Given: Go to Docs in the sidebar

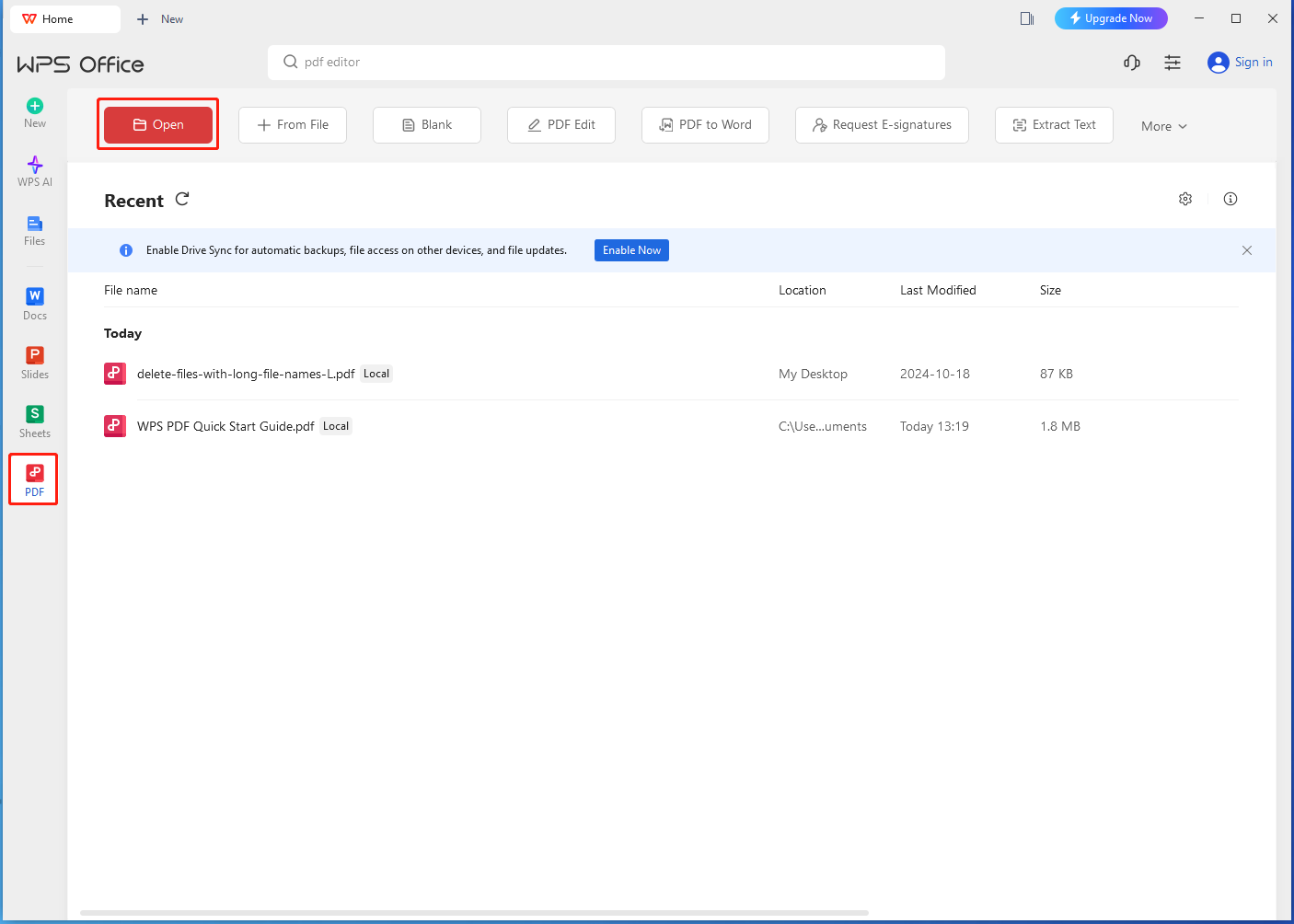Looking at the screenshot, I should pyautogui.click(x=35, y=304).
